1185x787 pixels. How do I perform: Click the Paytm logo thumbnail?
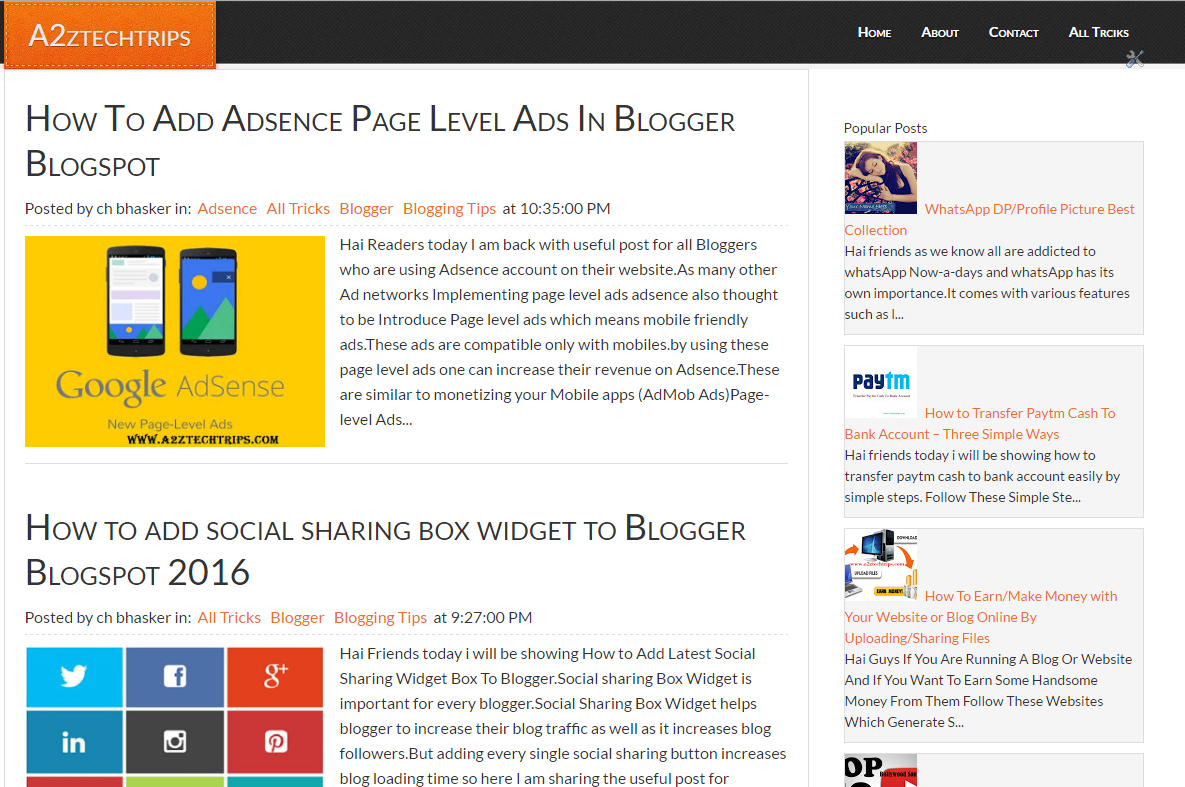coord(880,382)
